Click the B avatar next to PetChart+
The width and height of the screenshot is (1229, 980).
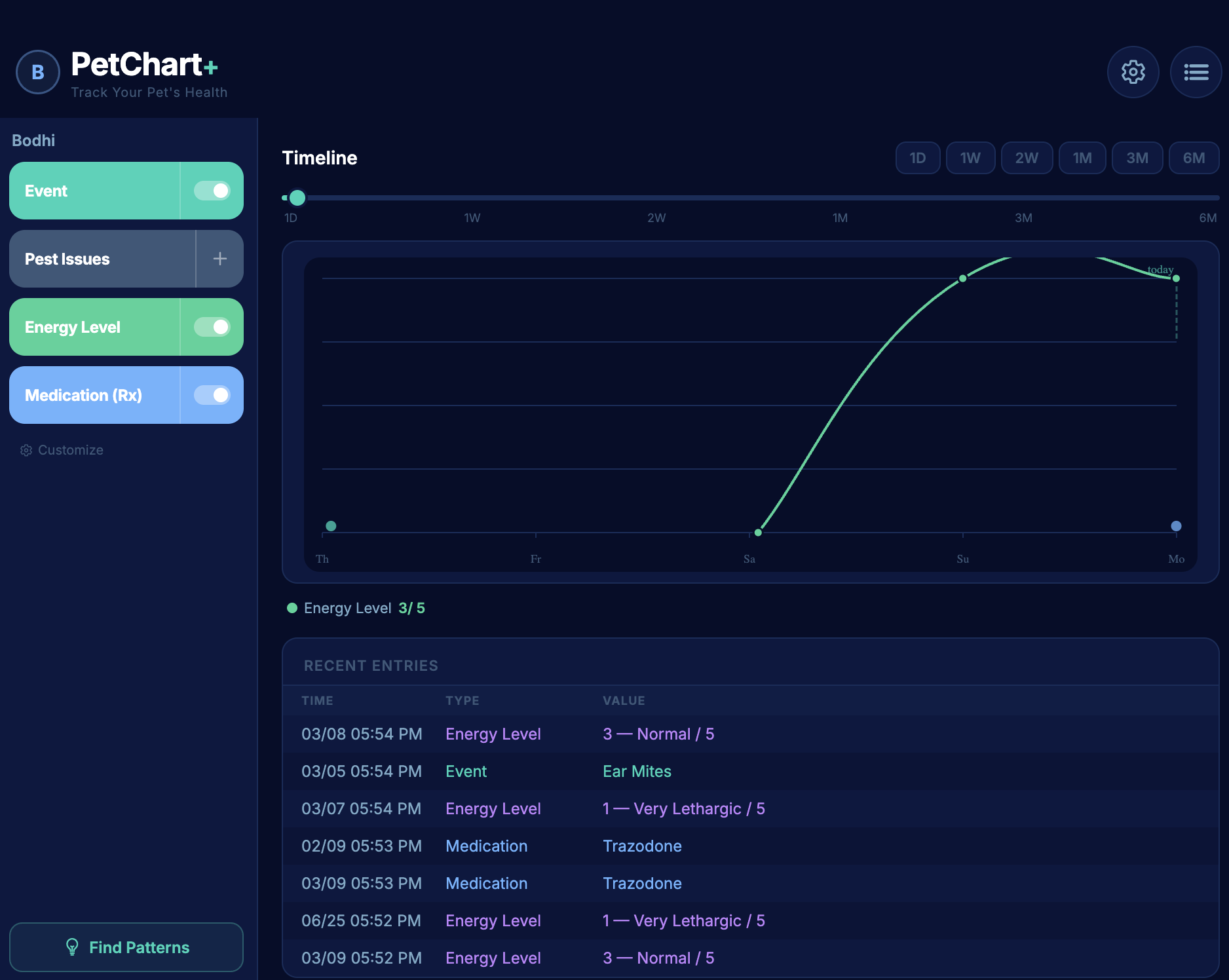37,72
